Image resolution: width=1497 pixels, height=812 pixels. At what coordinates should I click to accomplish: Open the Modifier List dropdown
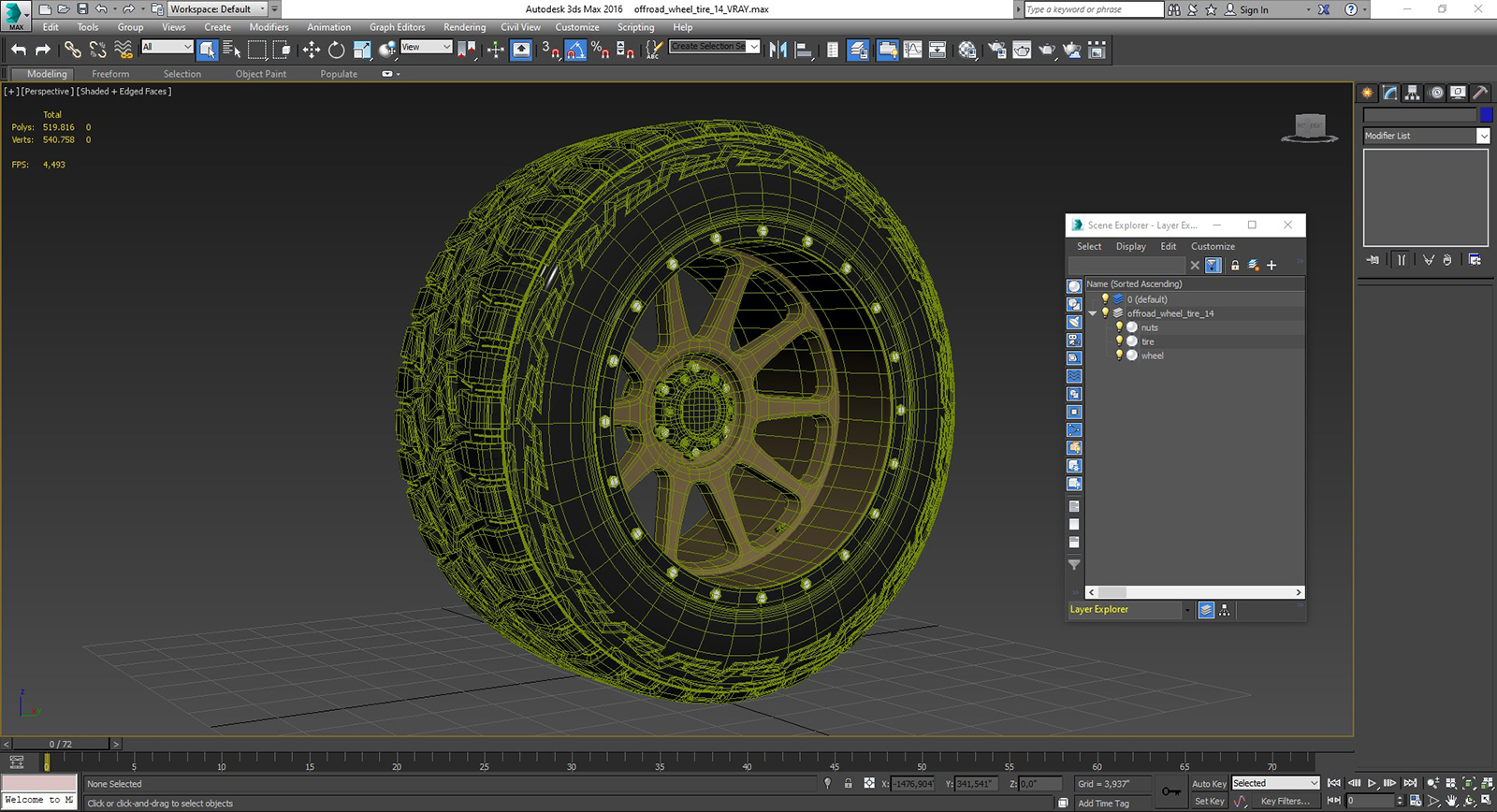[x=1426, y=136]
